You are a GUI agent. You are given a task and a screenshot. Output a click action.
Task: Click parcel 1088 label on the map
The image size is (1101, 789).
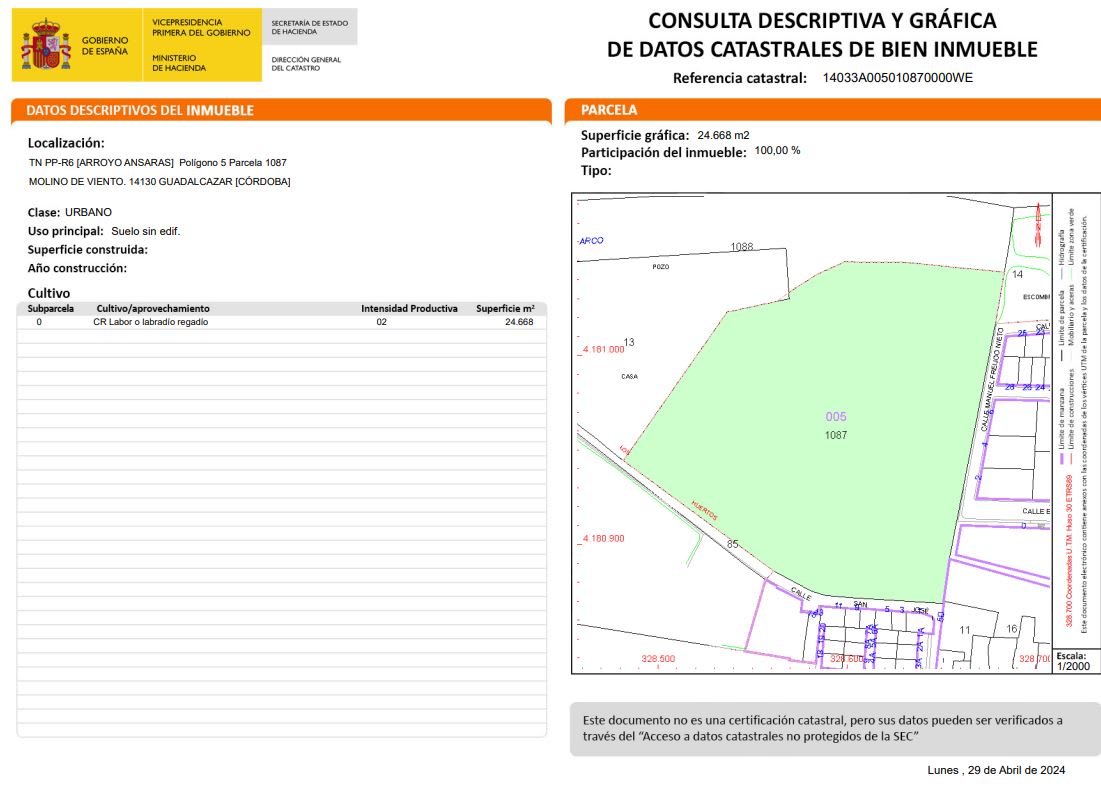click(x=741, y=246)
